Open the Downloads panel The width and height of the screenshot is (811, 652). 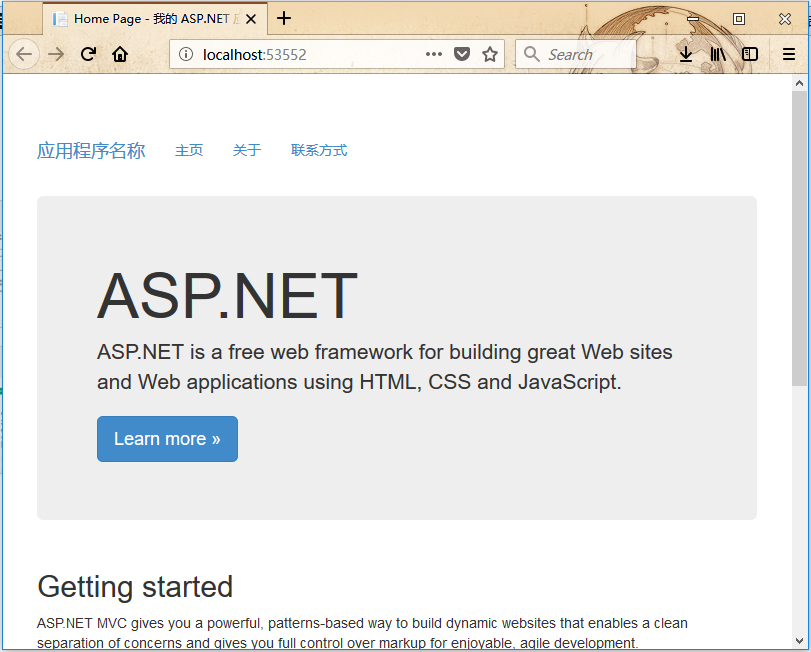point(686,54)
